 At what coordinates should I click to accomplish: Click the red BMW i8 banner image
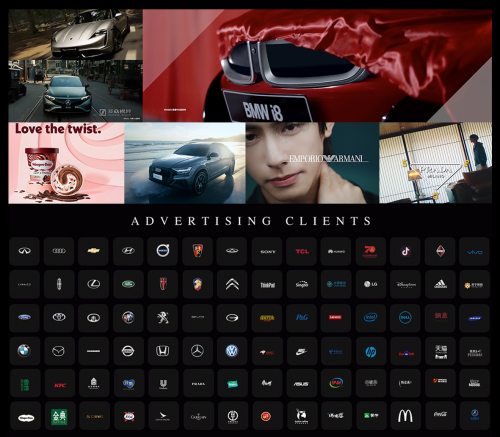(x=317, y=65)
